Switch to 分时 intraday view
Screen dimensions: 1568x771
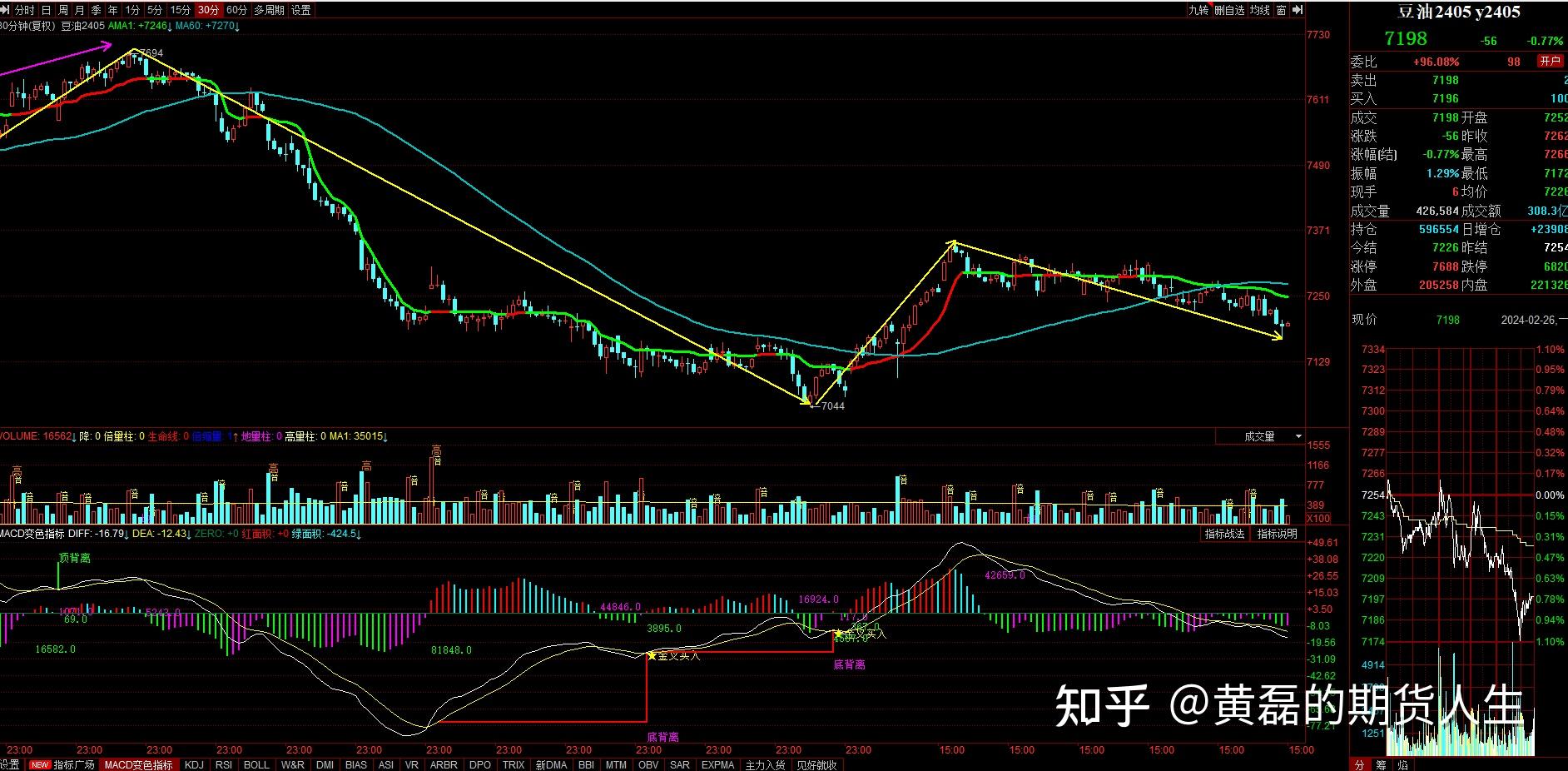point(24,10)
